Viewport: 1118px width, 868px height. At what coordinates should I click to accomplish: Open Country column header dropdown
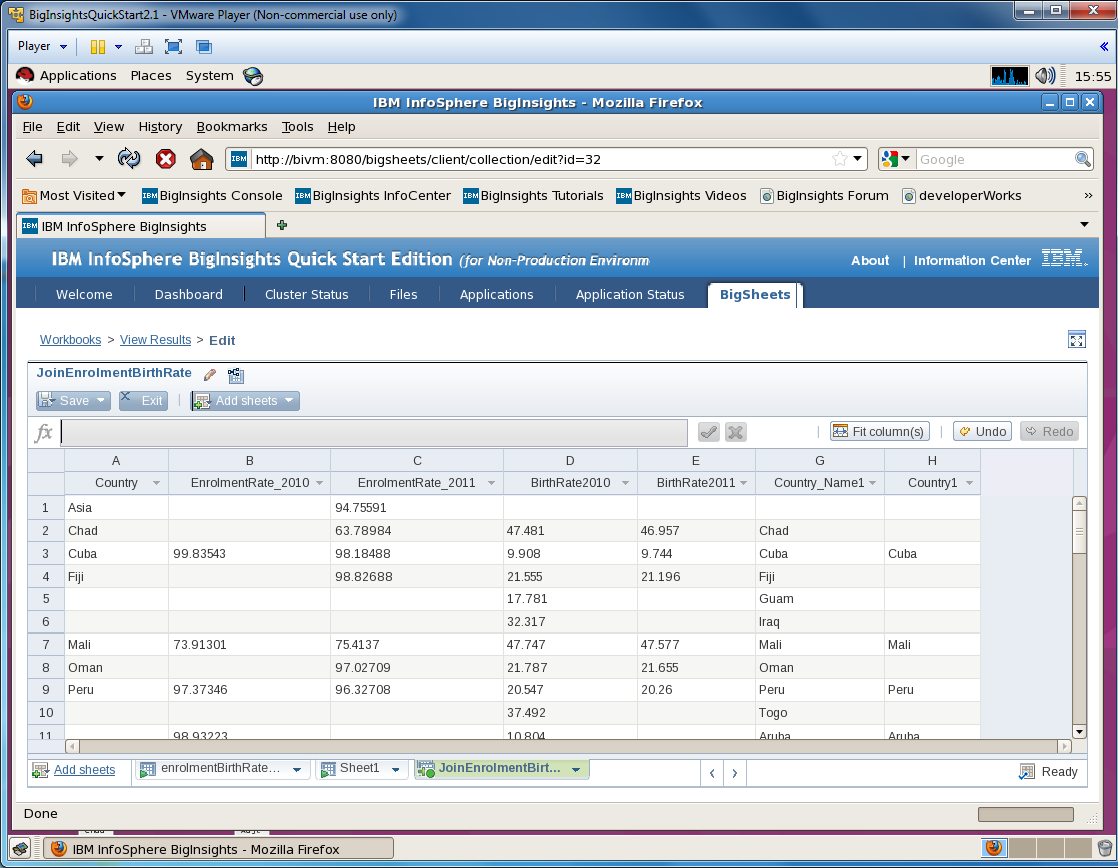pyautogui.click(x=156, y=483)
